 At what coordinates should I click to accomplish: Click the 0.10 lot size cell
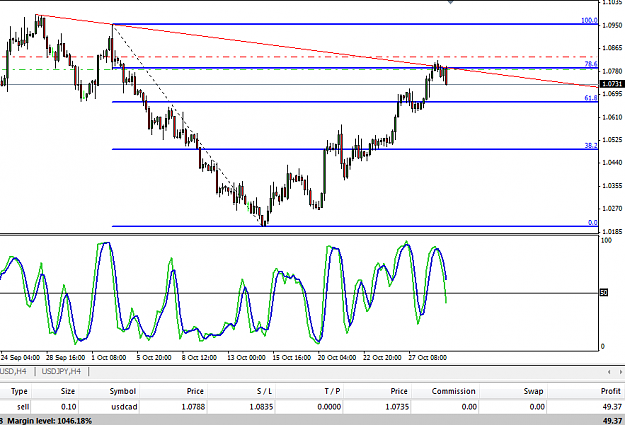[x=69, y=407]
